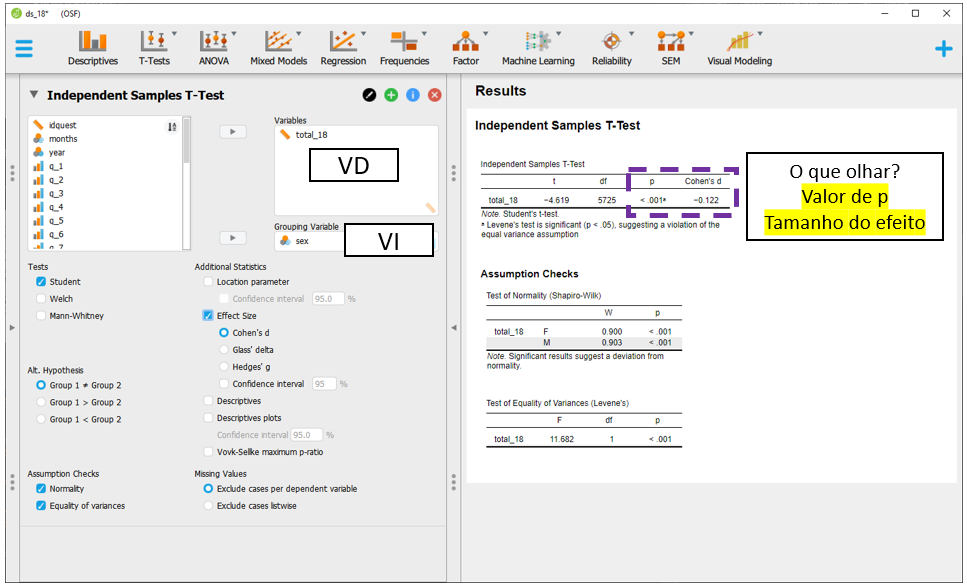Viewport: 967px width, 586px height.
Task: Click the effect size confidence interval 95 field
Action: tap(324, 384)
